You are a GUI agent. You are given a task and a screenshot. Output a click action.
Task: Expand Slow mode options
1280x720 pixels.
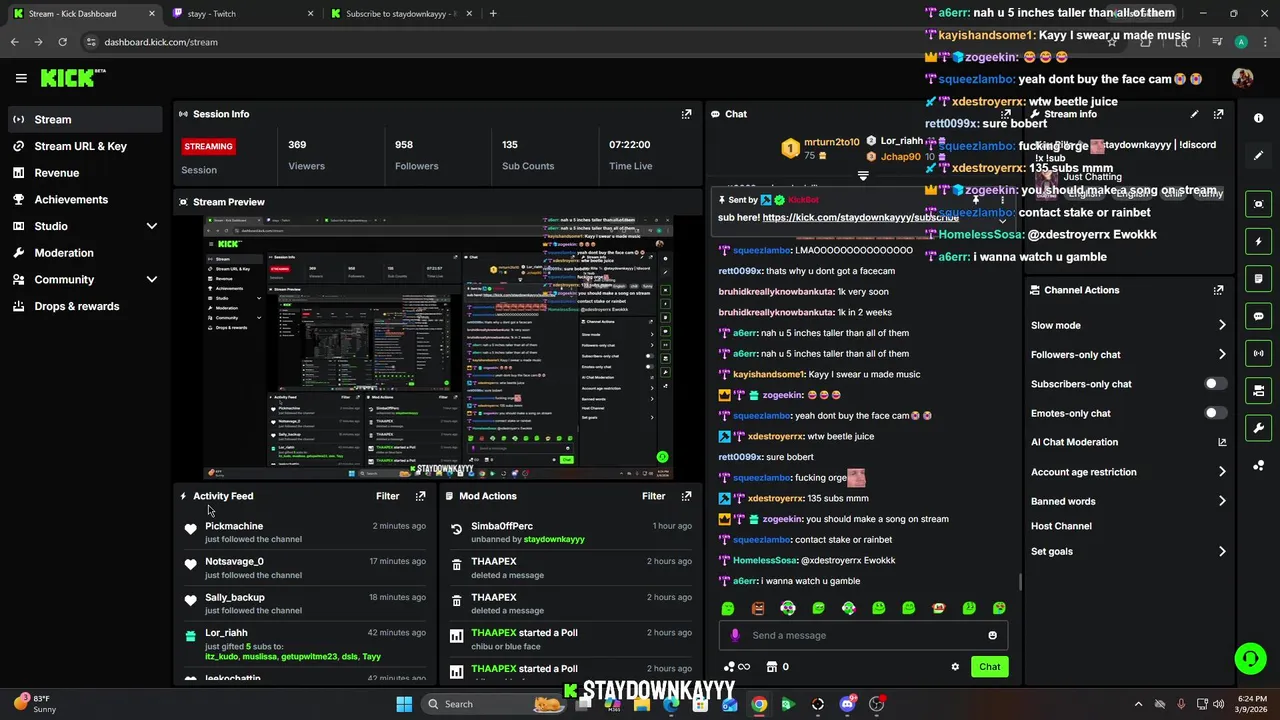[x=1222, y=325]
